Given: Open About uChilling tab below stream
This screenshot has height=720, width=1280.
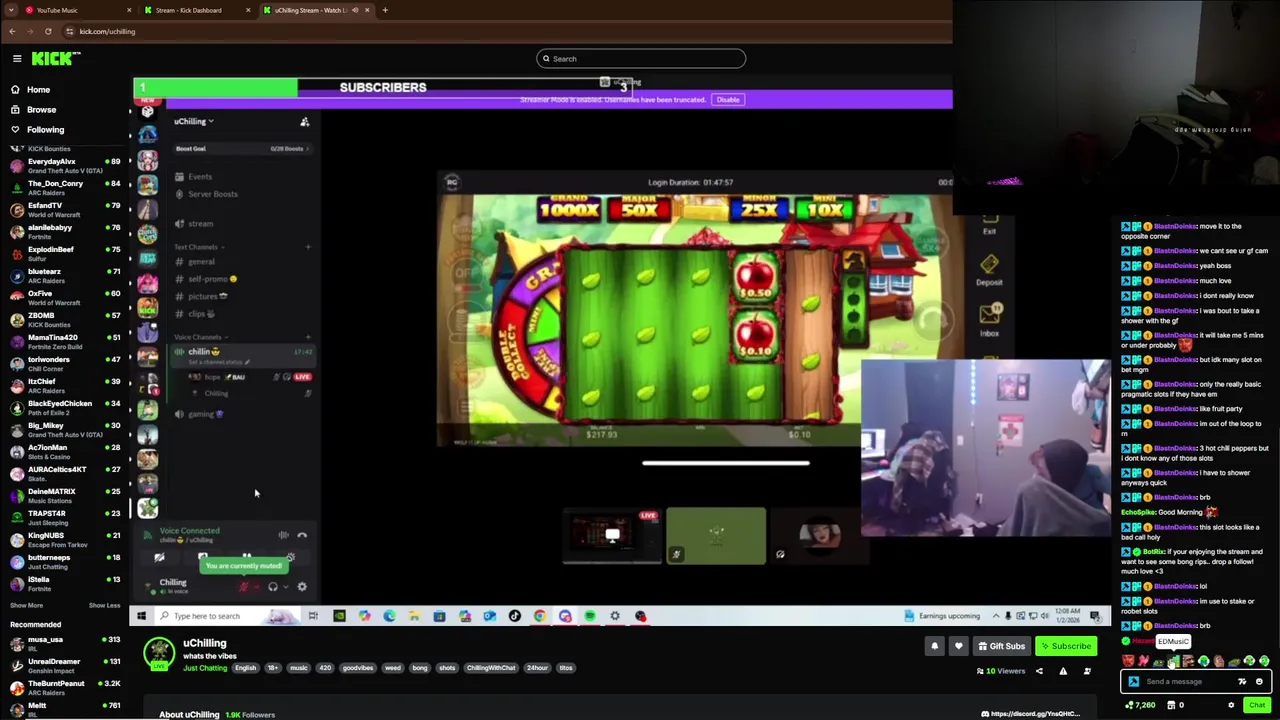Looking at the screenshot, I should tap(189, 715).
